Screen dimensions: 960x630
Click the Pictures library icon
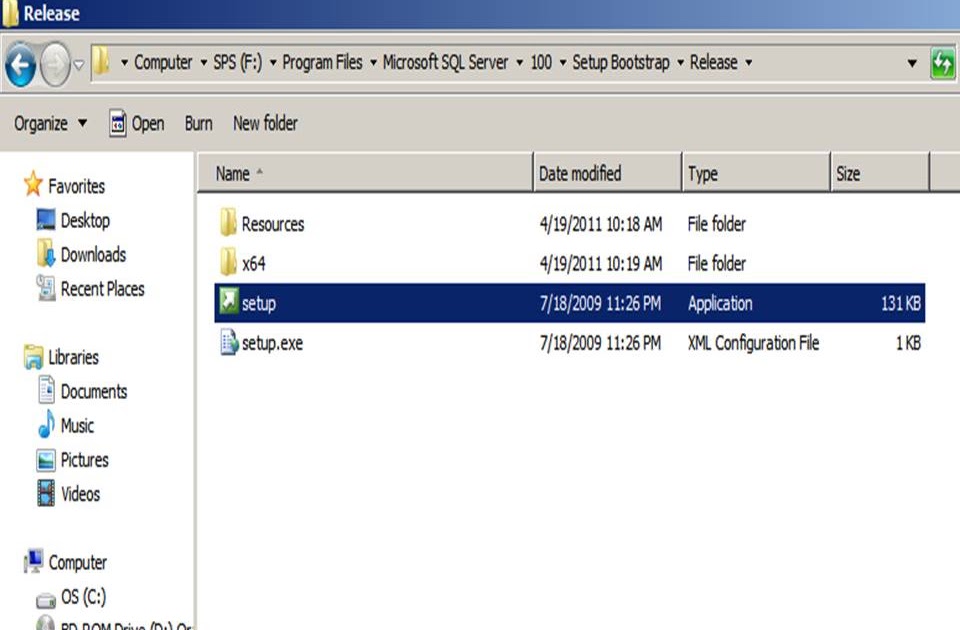[46, 460]
